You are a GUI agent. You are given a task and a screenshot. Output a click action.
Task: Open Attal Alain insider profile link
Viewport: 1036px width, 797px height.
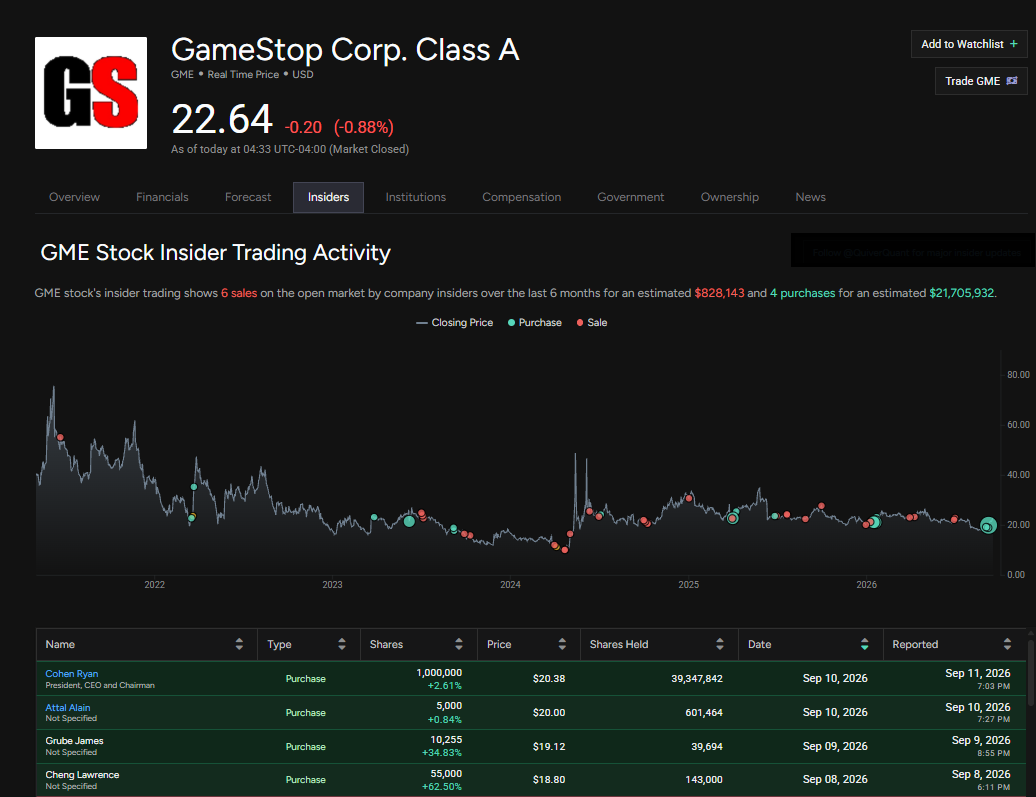(67, 707)
